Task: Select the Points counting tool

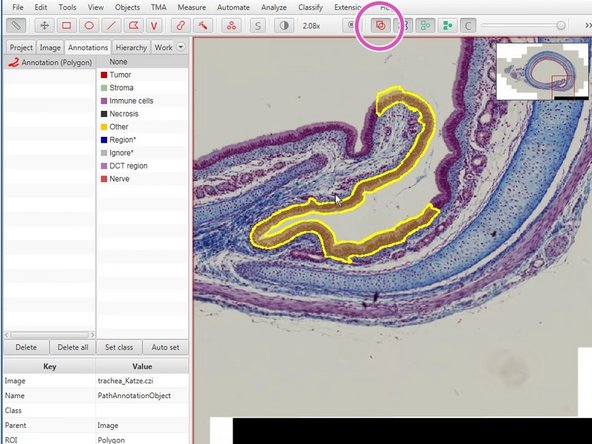Action: (x=231, y=26)
